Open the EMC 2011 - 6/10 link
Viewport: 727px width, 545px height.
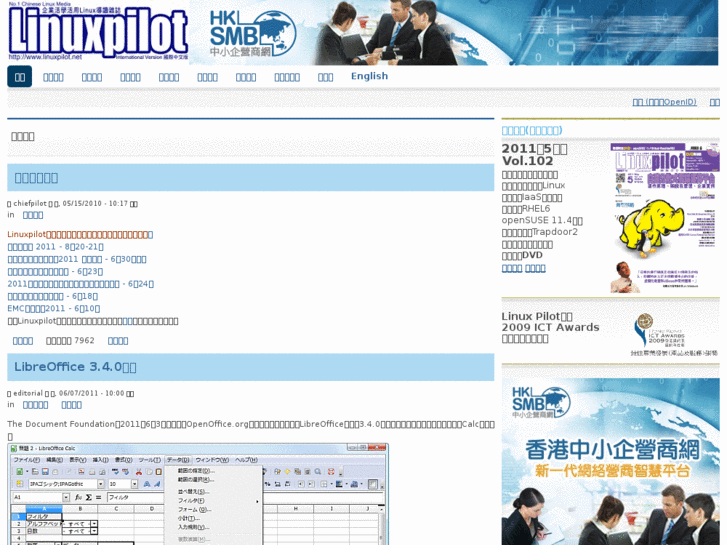point(54,308)
